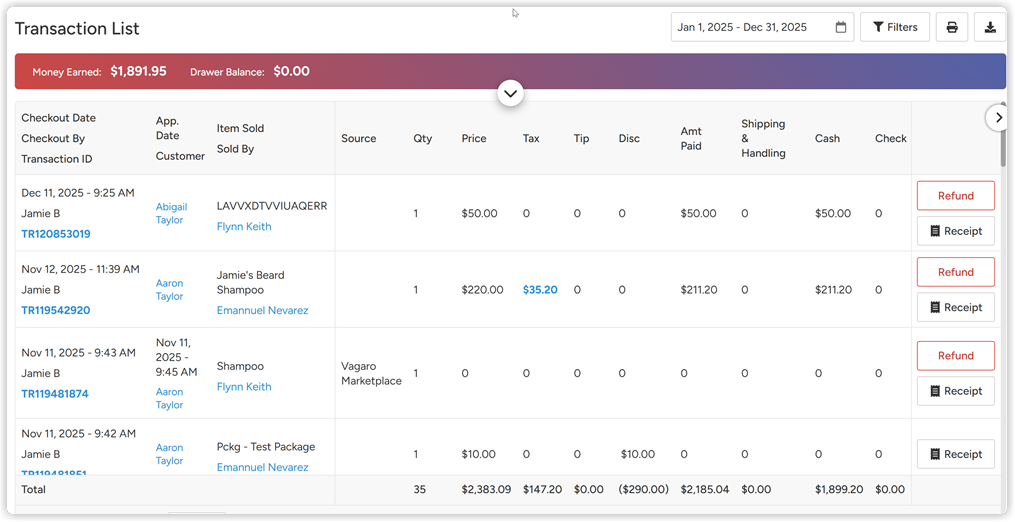
Task: Click total cash $1,899.20
Action: [839, 490]
